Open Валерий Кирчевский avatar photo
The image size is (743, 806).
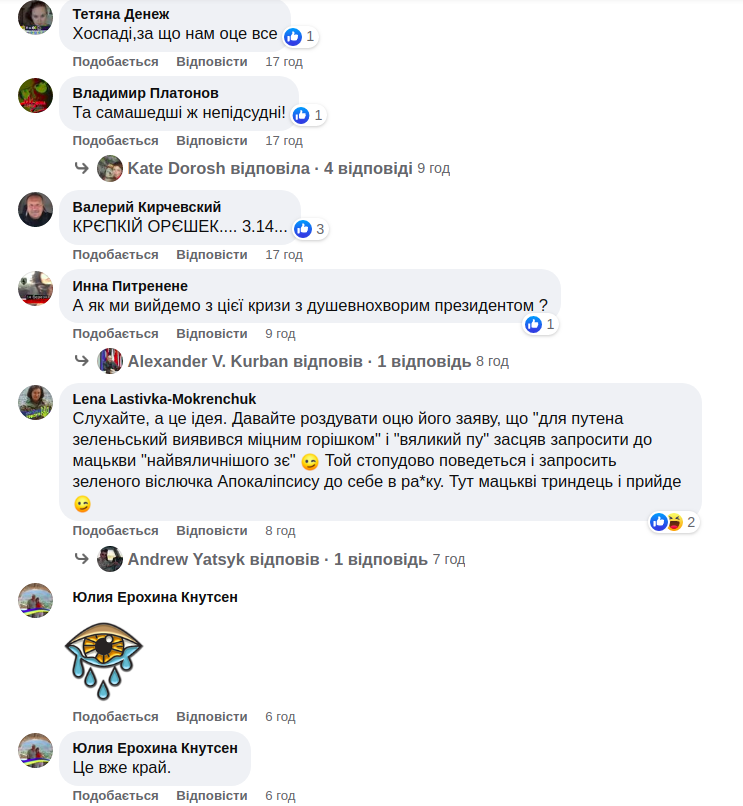coord(35,210)
